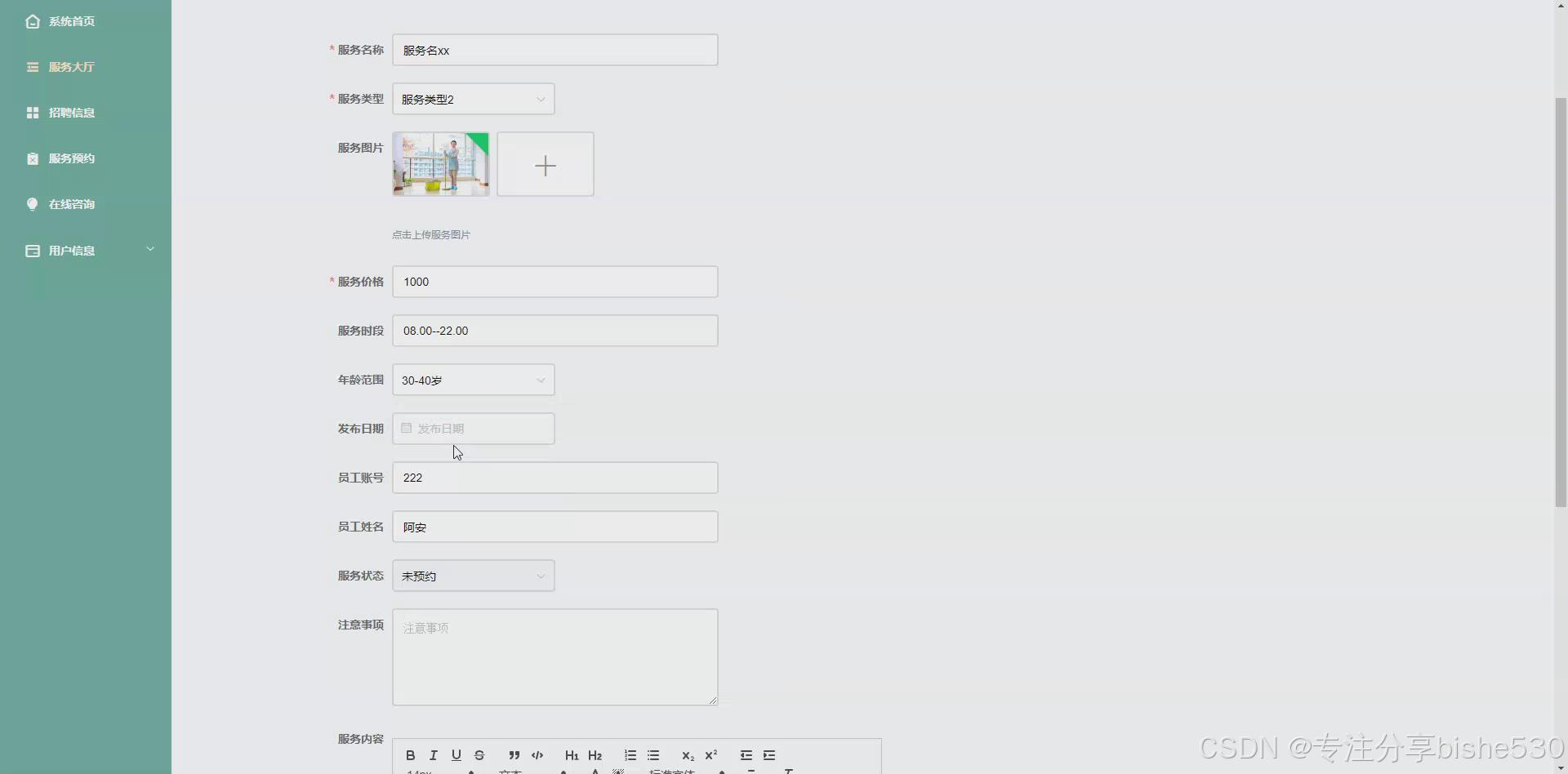
Task: Open 招聘信息 menu item
Action: (x=86, y=113)
